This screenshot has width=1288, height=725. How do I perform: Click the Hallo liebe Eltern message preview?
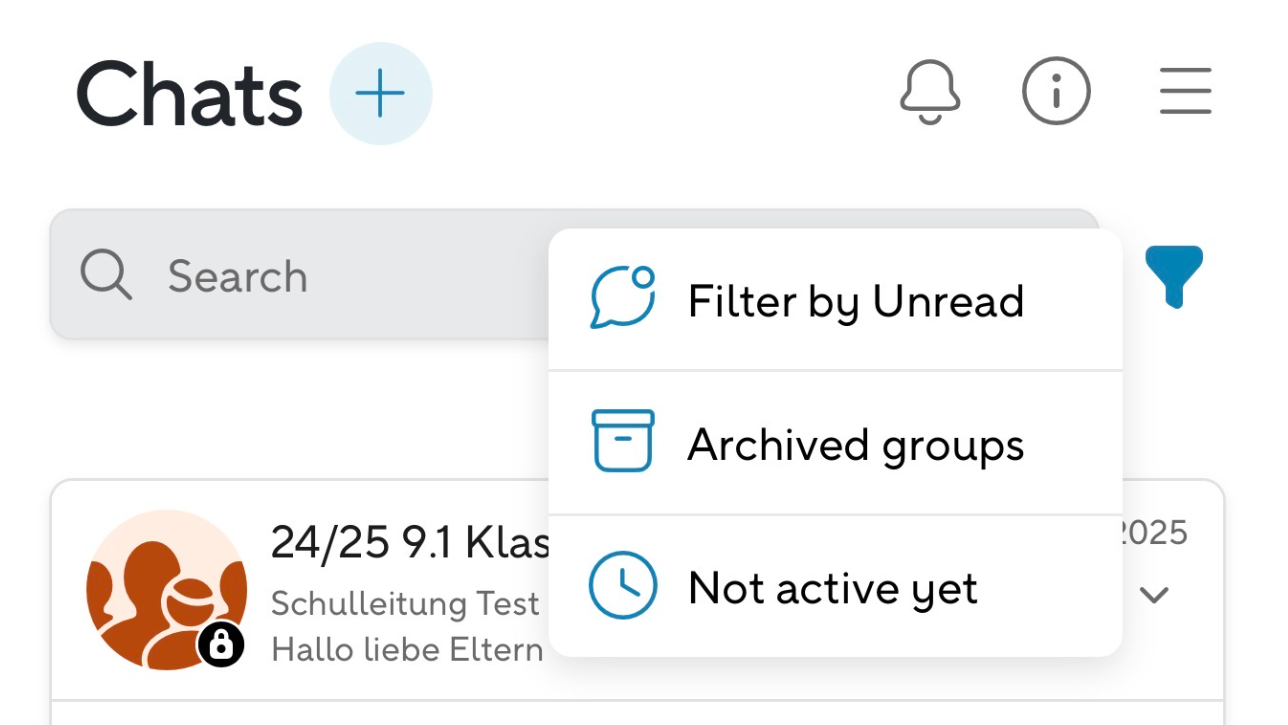pos(407,650)
